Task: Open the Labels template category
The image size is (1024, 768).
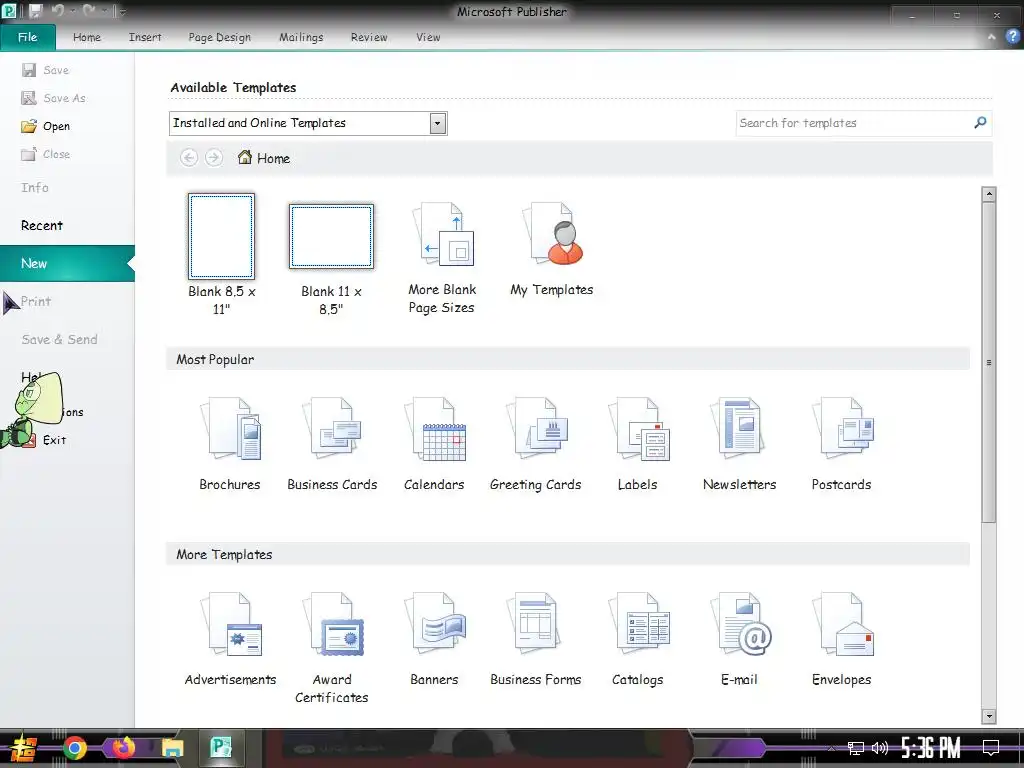Action: [x=638, y=444]
